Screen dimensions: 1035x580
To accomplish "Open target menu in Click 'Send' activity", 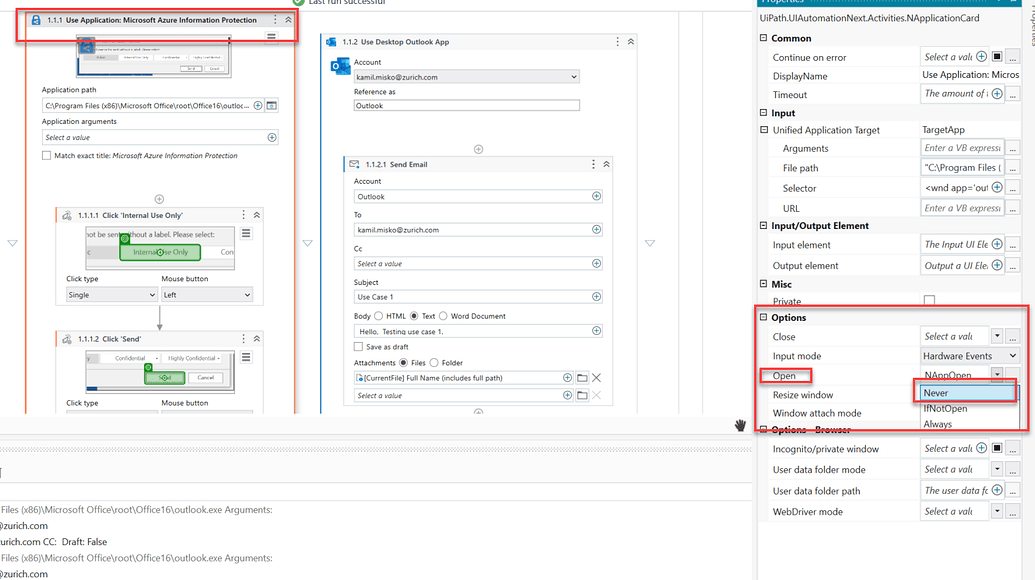I will point(246,357).
